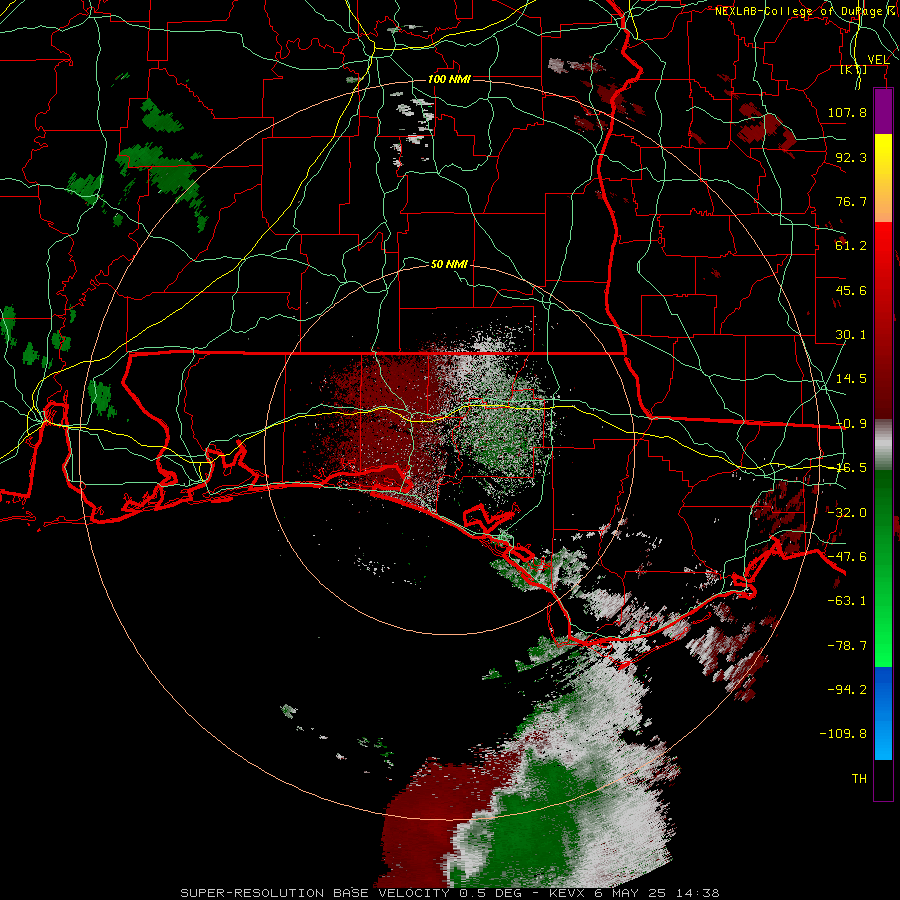Select the 76.7 velocity scale value
Image resolution: width=900 pixels, height=900 pixels.
click(x=851, y=201)
